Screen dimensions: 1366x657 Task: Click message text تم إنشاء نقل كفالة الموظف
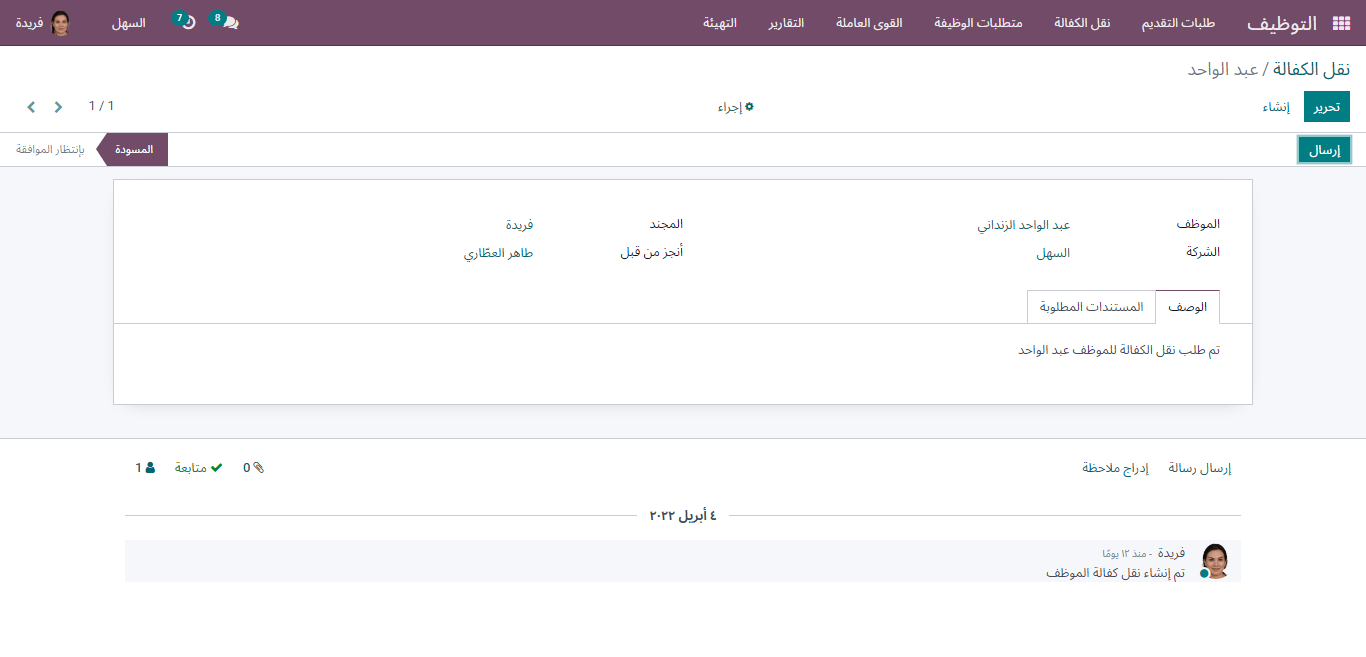point(1115,573)
